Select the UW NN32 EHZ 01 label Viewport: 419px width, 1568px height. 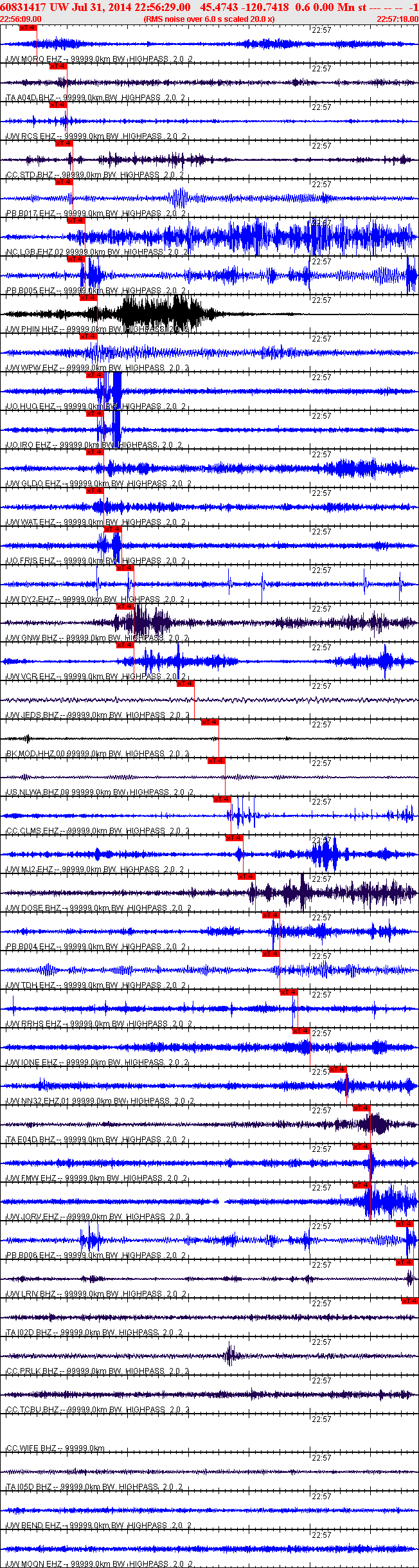37,1101
